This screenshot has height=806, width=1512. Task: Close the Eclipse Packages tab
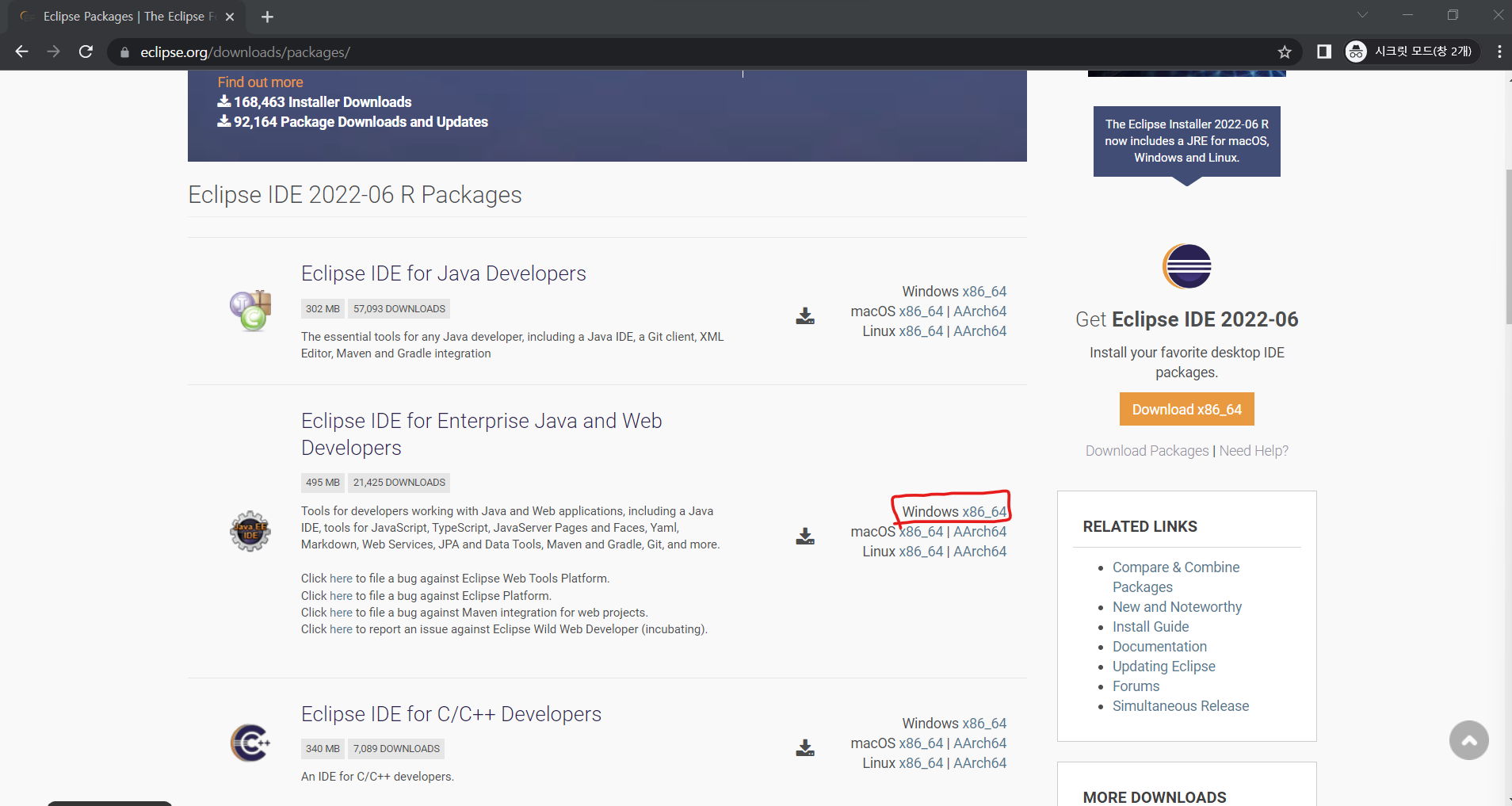[x=230, y=17]
